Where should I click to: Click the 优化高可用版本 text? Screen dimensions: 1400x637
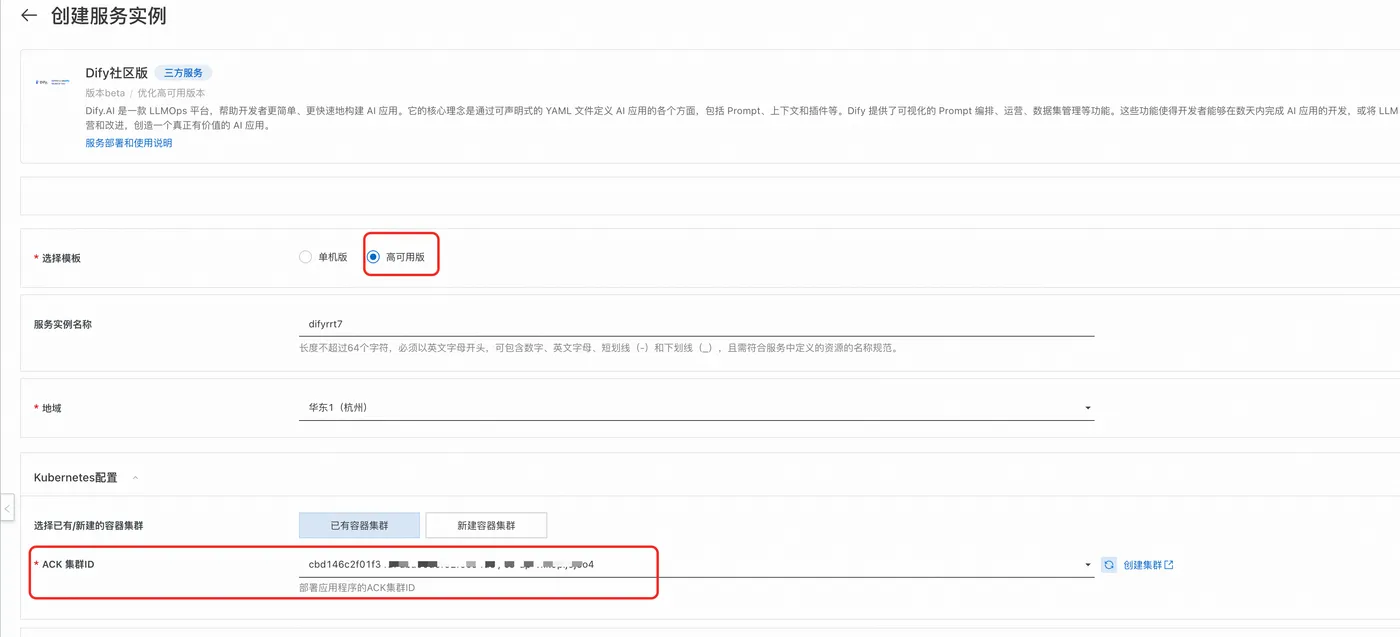(x=171, y=93)
